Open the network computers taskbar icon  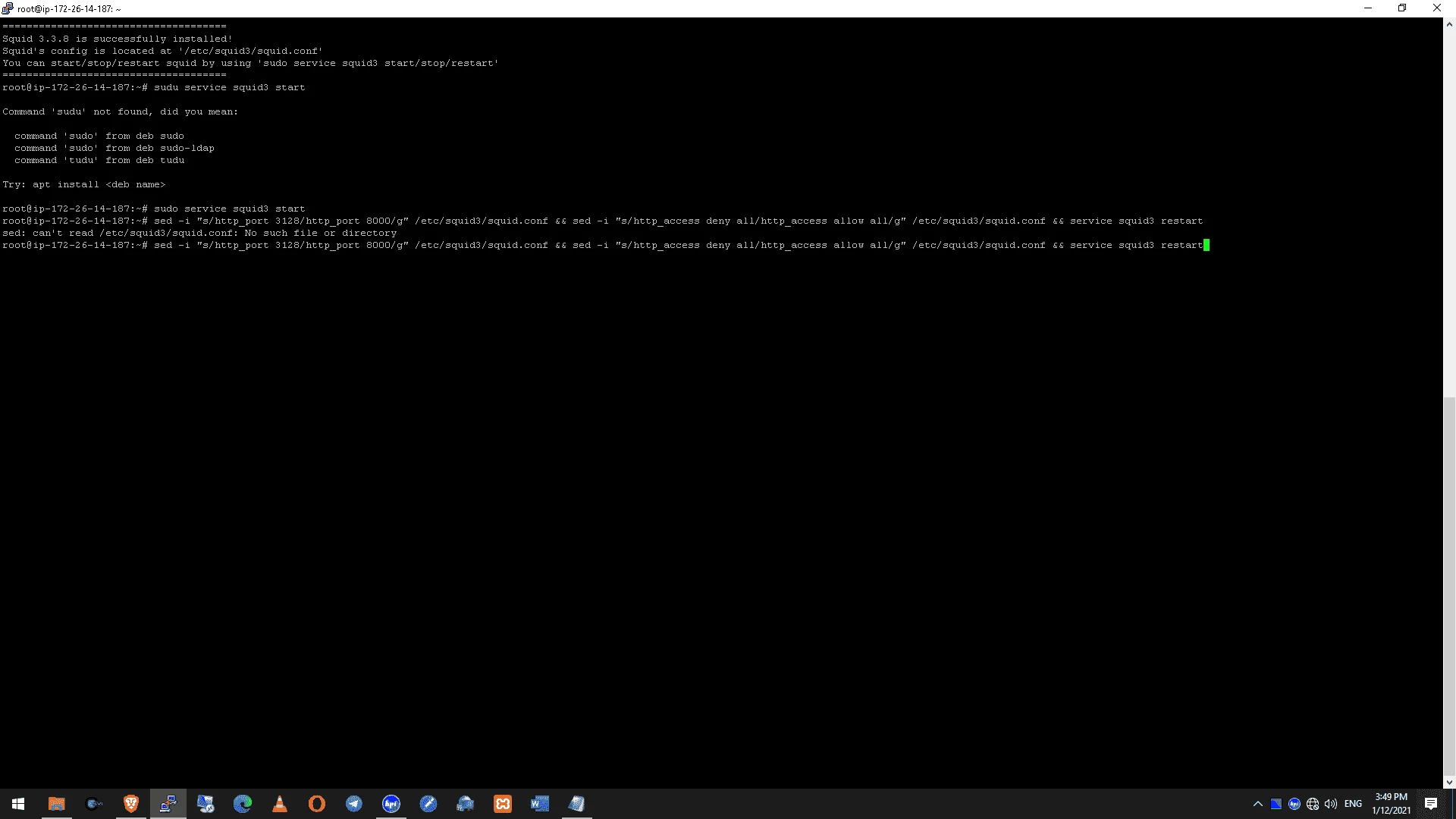[465, 804]
